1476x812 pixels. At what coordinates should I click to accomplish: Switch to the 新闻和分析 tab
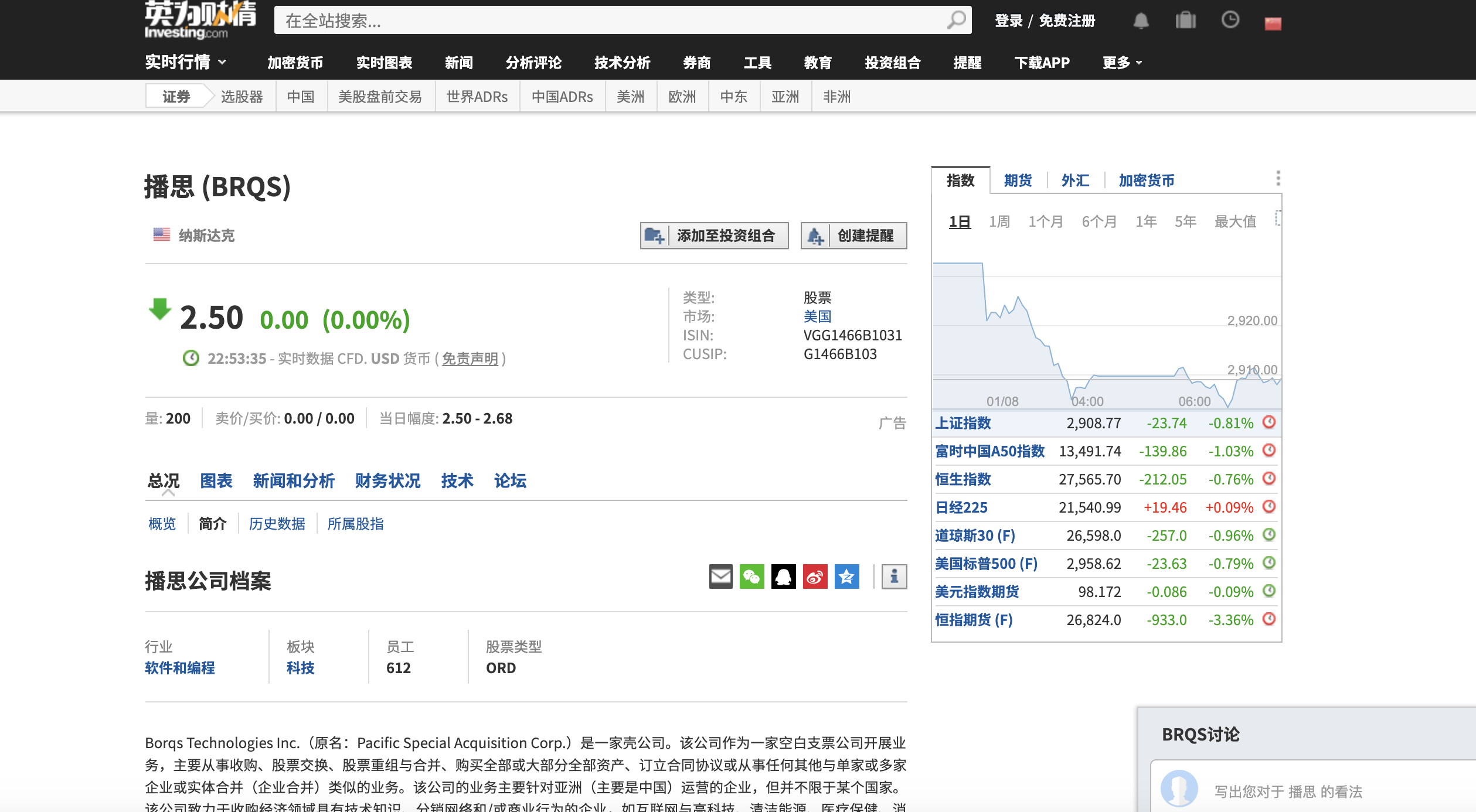coord(293,481)
